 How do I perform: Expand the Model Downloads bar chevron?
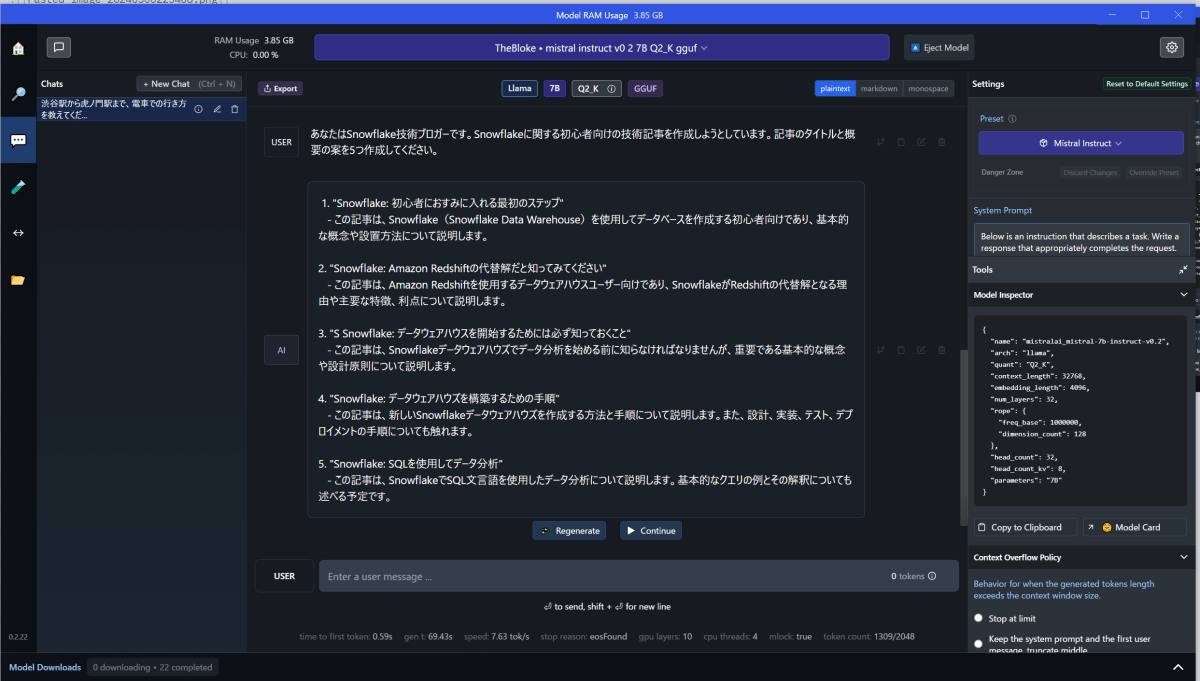1178,667
